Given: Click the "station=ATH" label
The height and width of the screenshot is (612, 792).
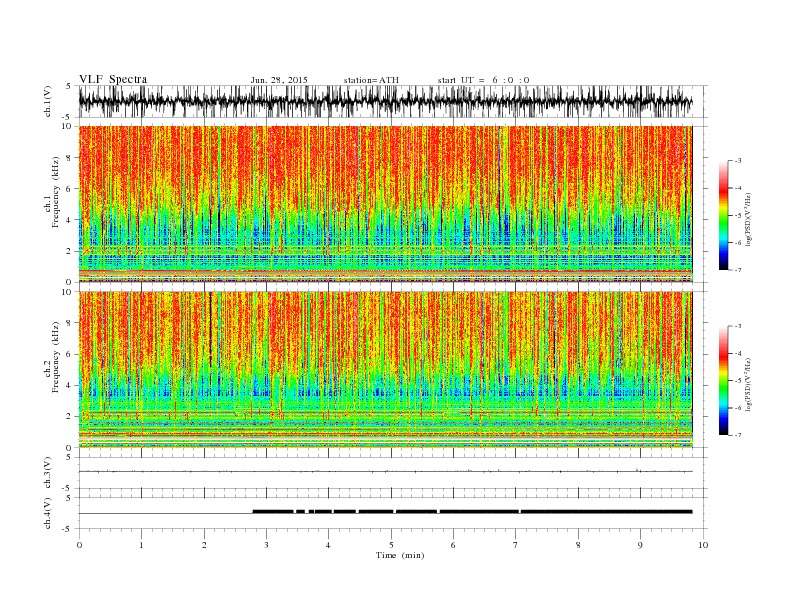Looking at the screenshot, I should tap(371, 80).
